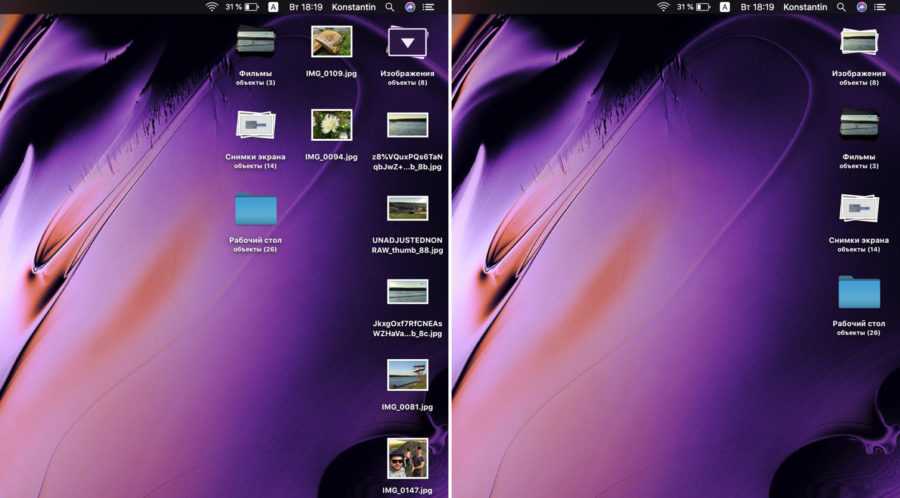The width and height of the screenshot is (900, 498).
Task: Click the battery 31% indicator in left menu bar
Action: coord(243,7)
